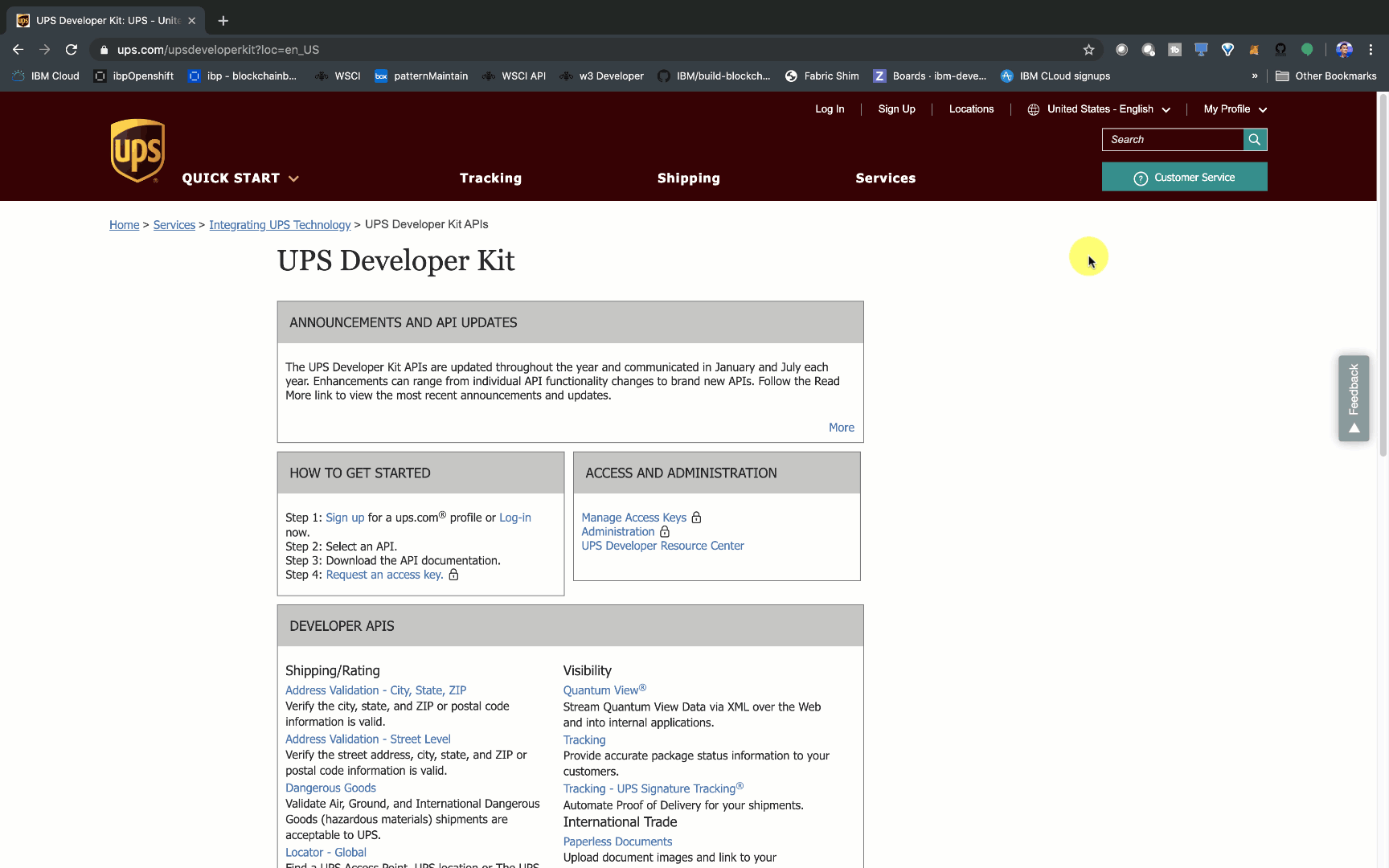Open patternMaintain bookmark
Viewport: 1389px width, 868px height.
point(421,76)
